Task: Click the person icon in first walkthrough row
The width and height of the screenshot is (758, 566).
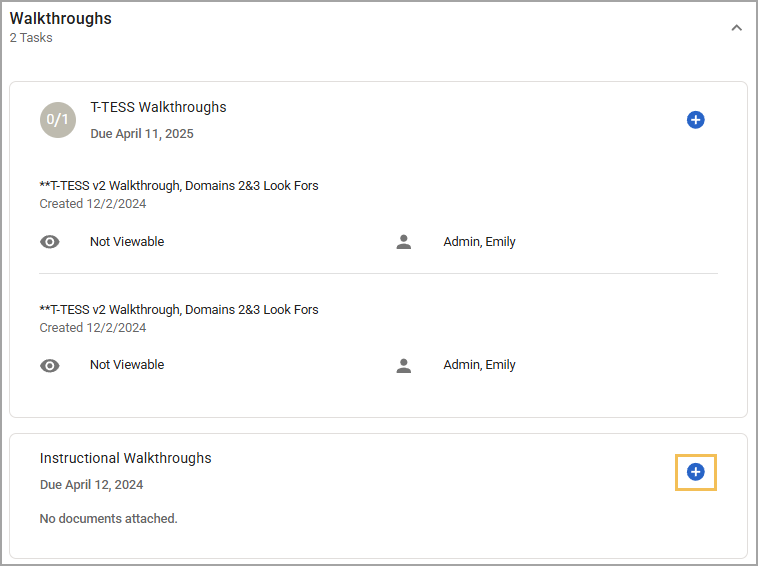Action: click(x=404, y=242)
